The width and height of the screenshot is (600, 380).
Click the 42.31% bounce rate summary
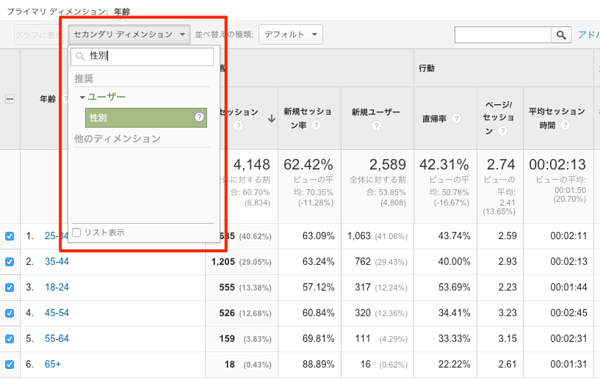(x=444, y=165)
